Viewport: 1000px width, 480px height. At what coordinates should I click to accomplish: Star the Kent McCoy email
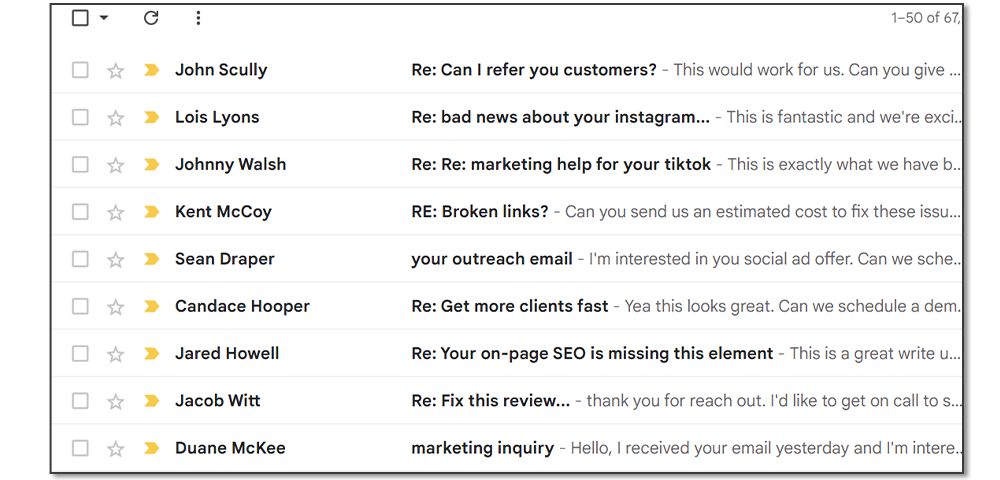pos(115,212)
